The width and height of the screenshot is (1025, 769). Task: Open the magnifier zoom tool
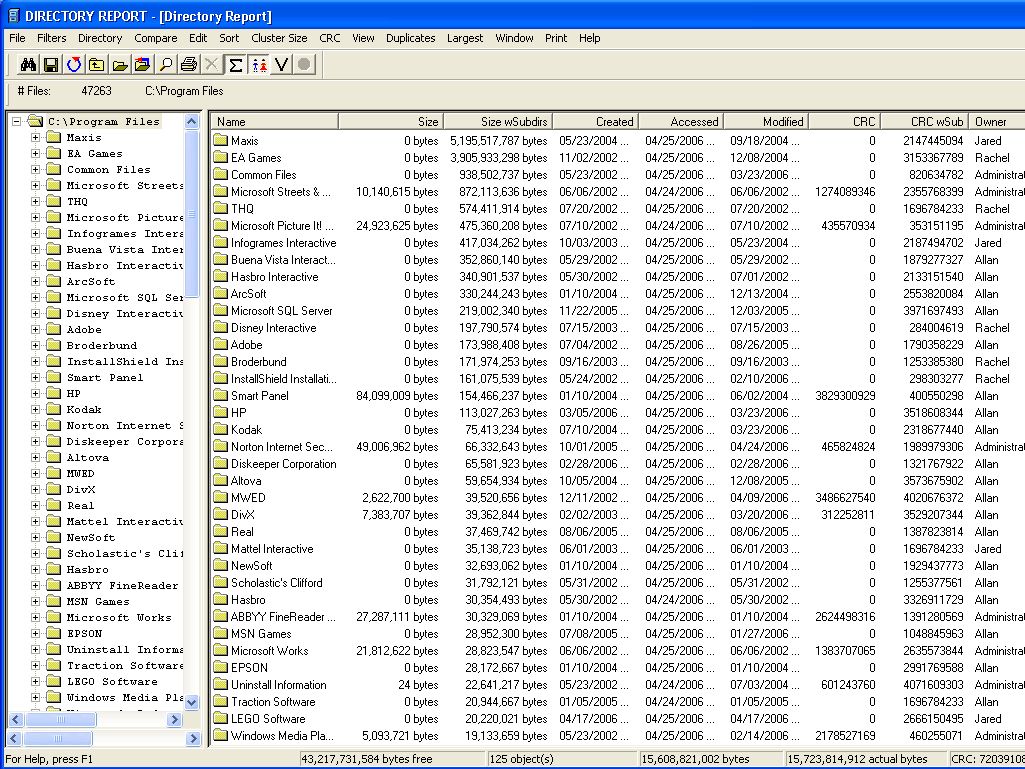[166, 65]
